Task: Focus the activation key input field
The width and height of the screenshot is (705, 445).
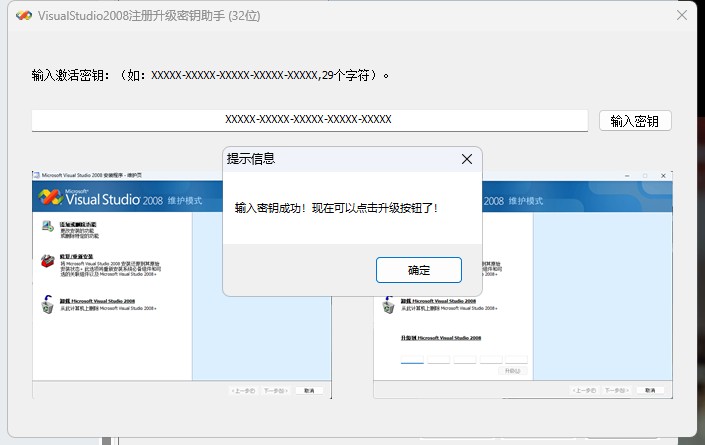Action: click(x=310, y=120)
